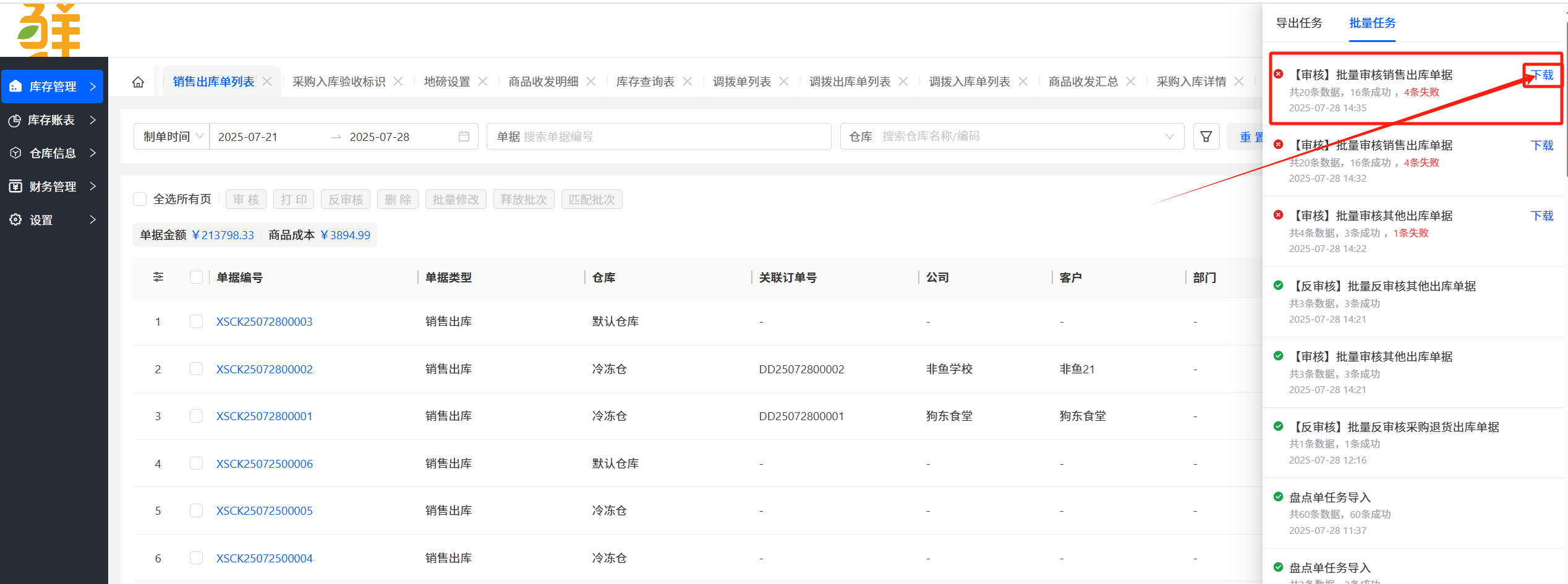This screenshot has width=1568, height=584.
Task: Close the 库存查询表 tab
Action: pyautogui.click(x=688, y=82)
